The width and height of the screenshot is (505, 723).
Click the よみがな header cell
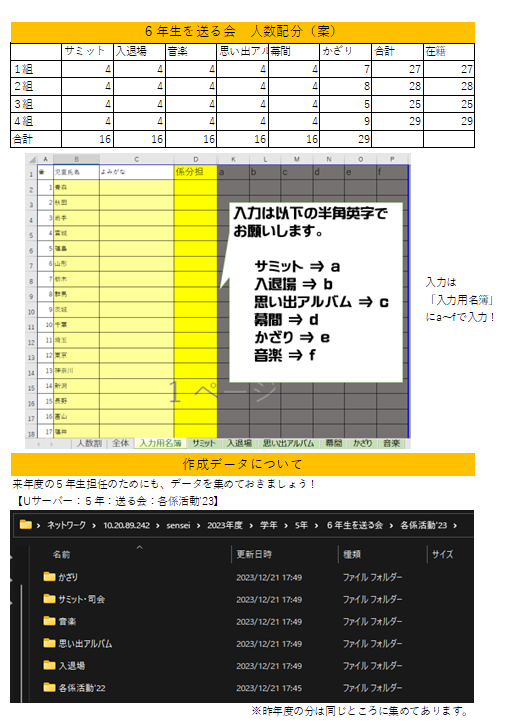[x=137, y=172]
